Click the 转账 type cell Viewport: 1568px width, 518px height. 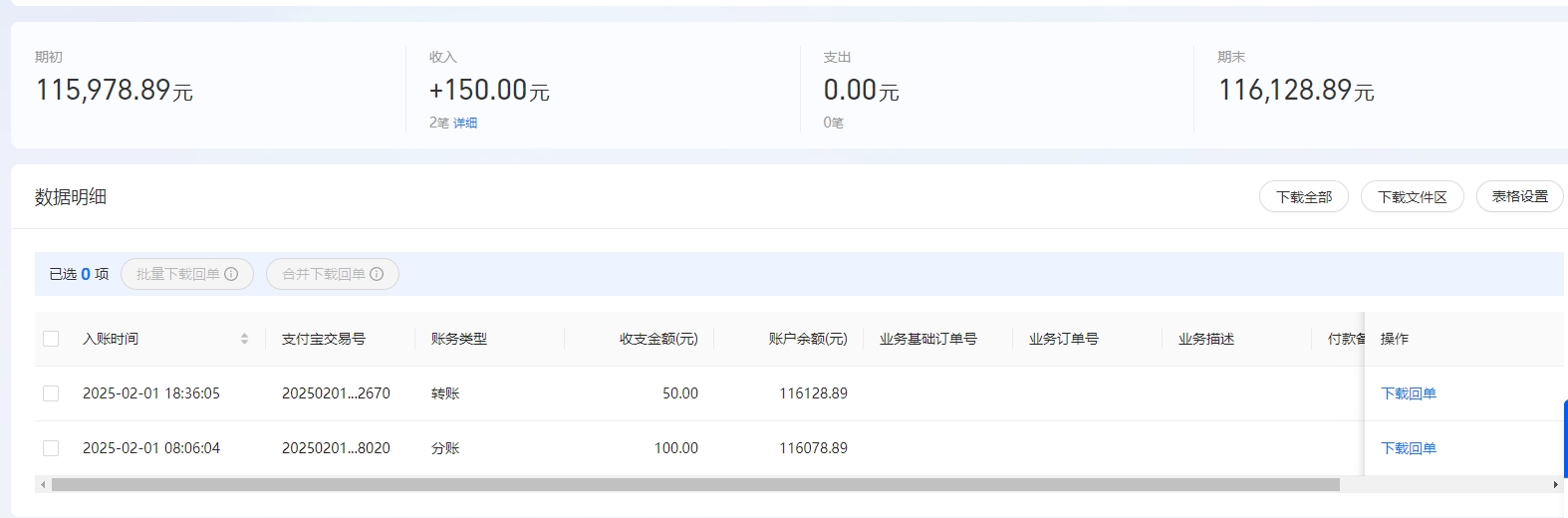(x=445, y=393)
